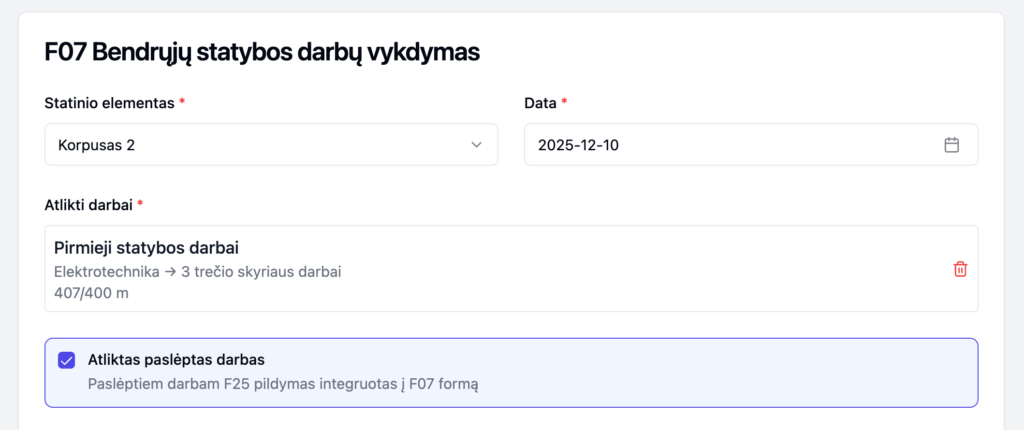
Task: Click the F07 Bendrųjų statybos darbų vykdymas heading
Action: (x=262, y=52)
